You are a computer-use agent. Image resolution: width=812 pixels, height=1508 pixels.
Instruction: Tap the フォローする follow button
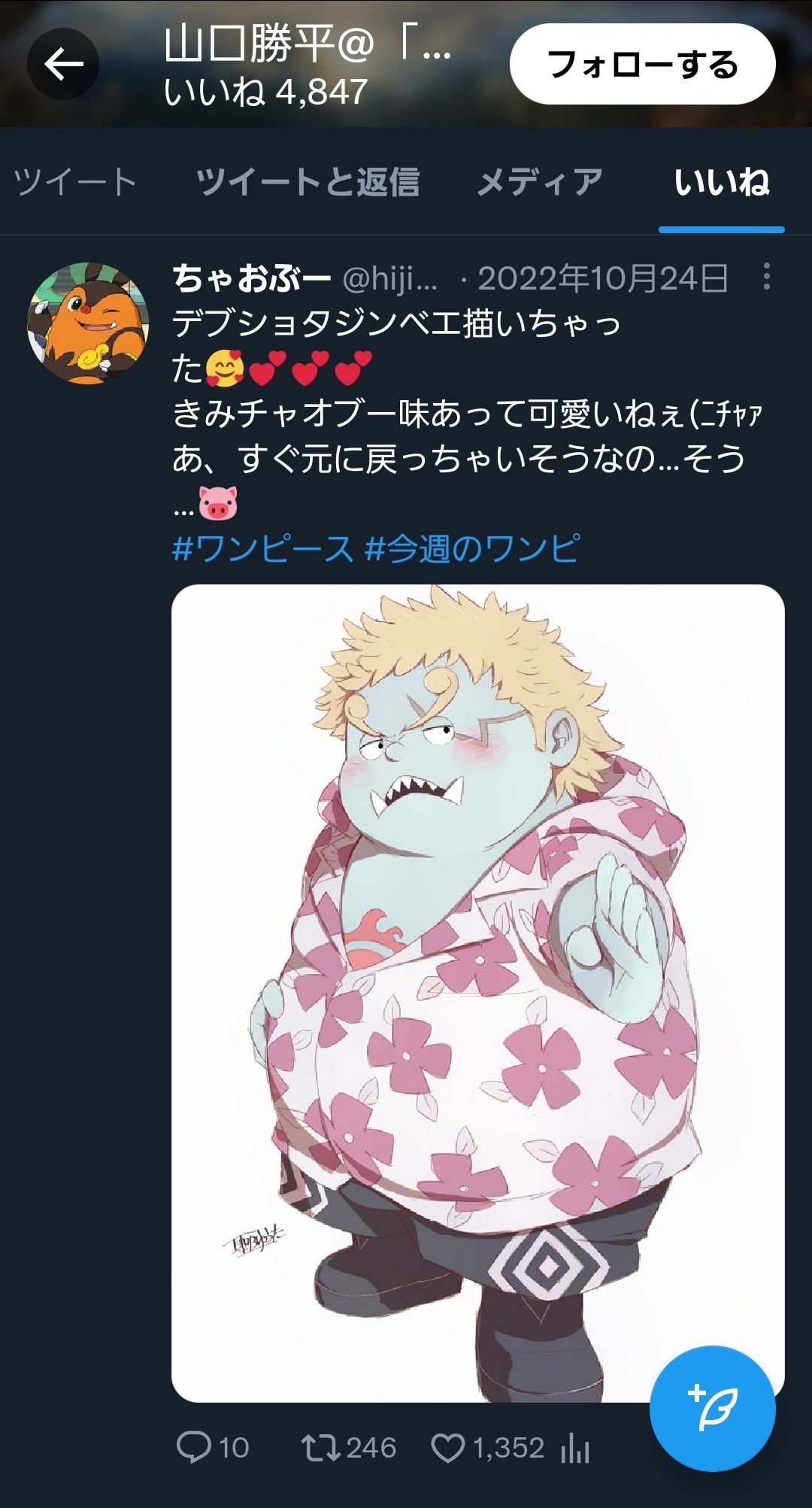coord(643,64)
